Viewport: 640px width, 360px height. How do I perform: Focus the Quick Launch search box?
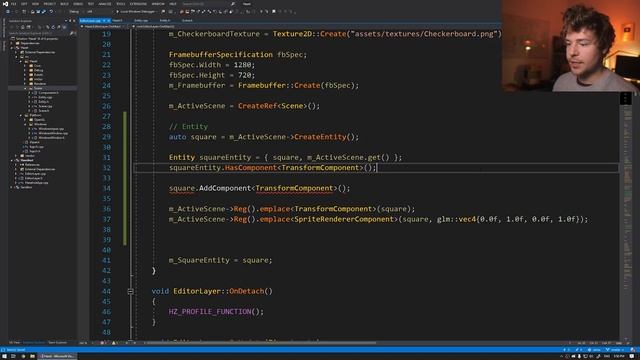click(208, 4)
